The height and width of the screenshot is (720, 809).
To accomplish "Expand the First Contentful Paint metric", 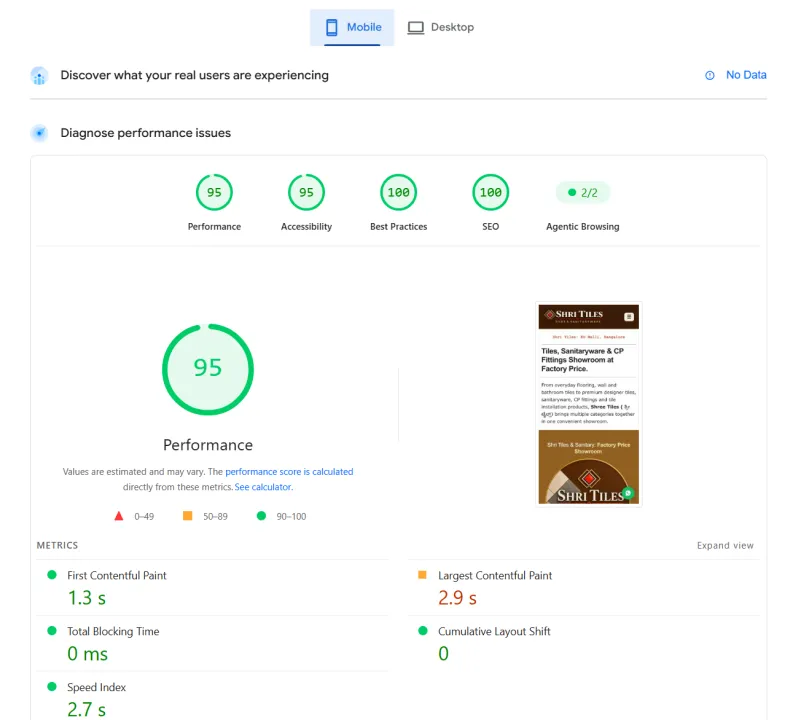I will [213, 587].
